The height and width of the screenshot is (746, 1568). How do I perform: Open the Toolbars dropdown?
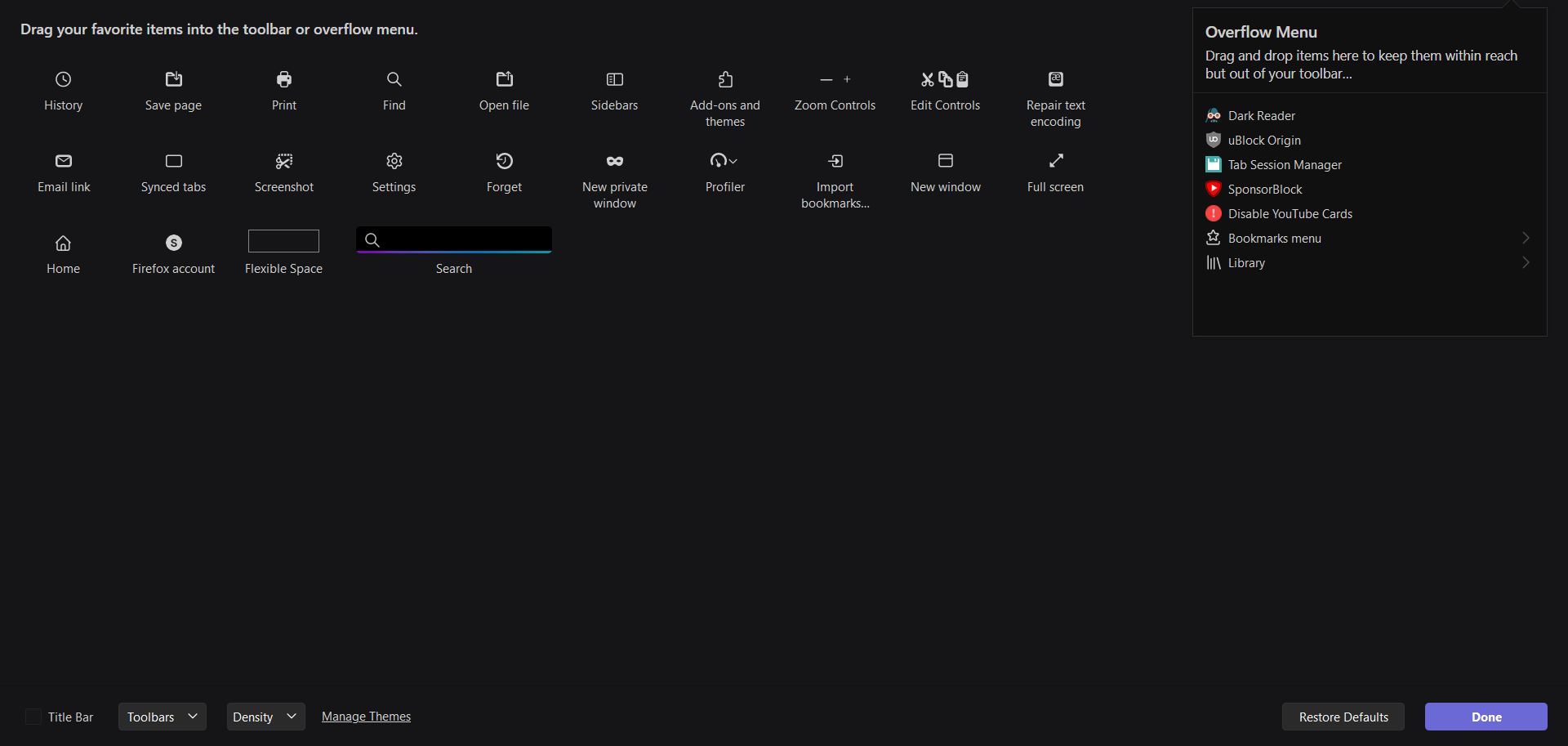[163, 717]
